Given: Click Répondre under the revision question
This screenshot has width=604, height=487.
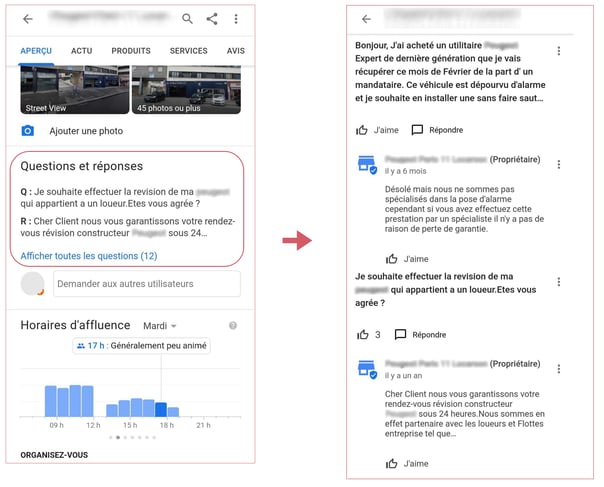Looking at the screenshot, I should pos(429,335).
